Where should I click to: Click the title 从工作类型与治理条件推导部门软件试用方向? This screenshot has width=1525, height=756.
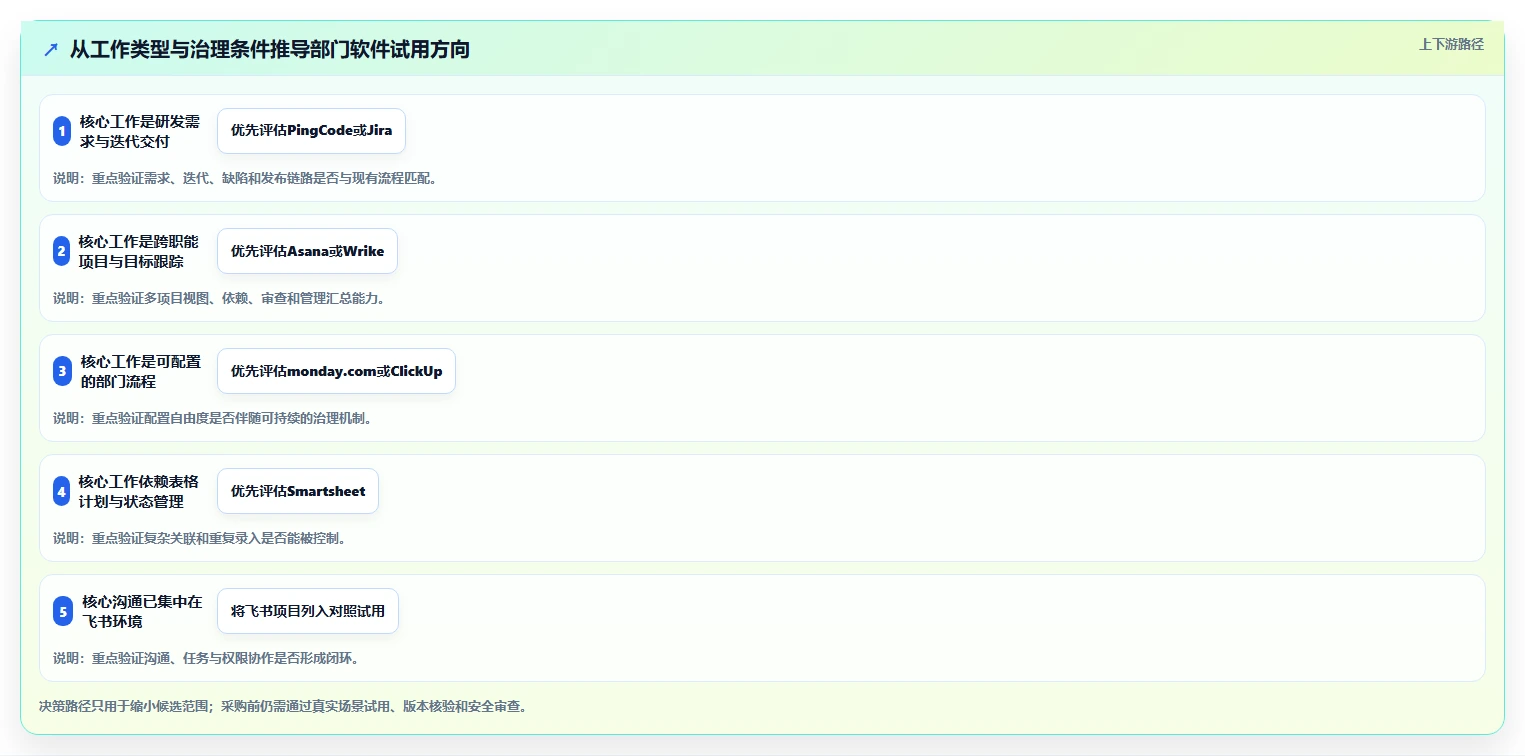270,49
